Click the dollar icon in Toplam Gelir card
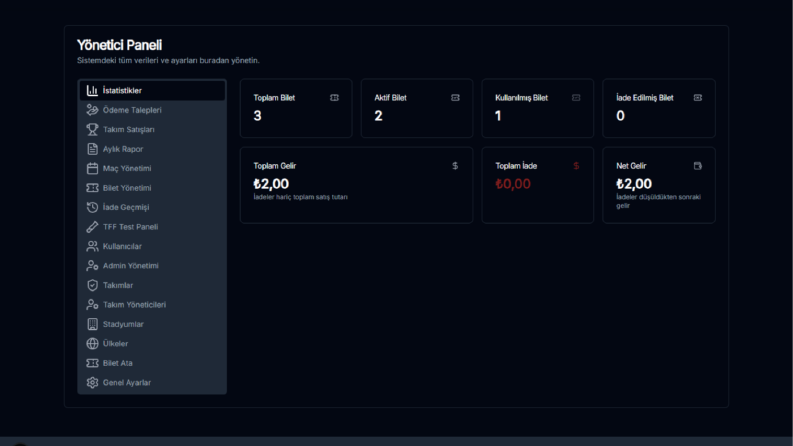 point(455,166)
